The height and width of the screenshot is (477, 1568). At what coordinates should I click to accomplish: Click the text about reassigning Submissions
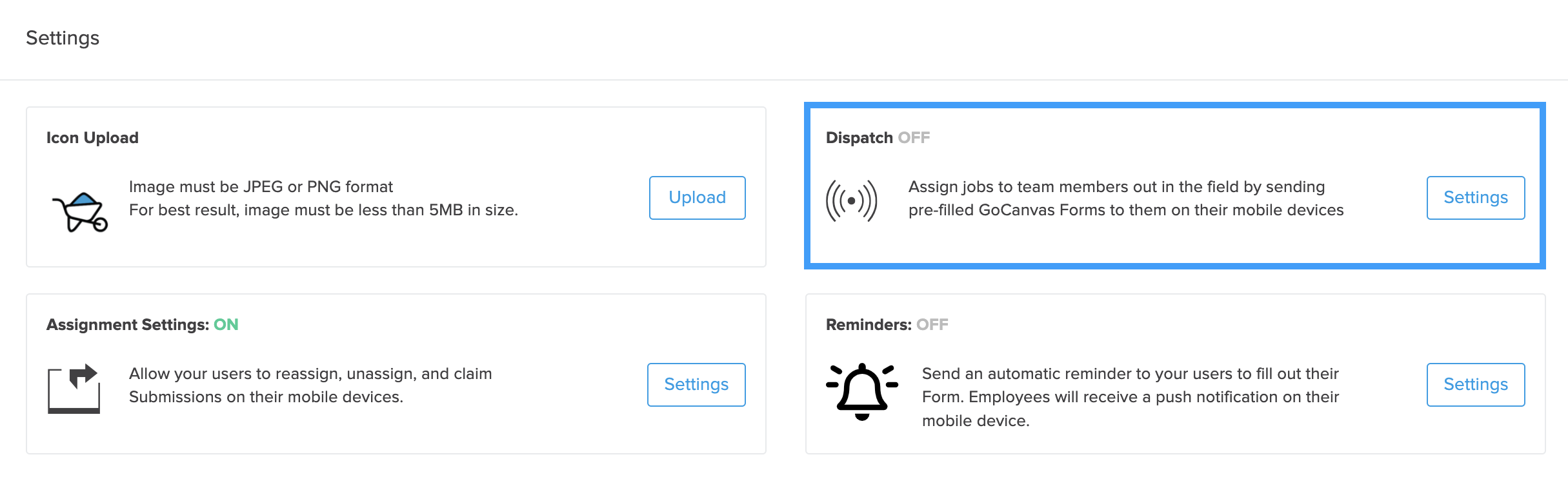tap(310, 385)
